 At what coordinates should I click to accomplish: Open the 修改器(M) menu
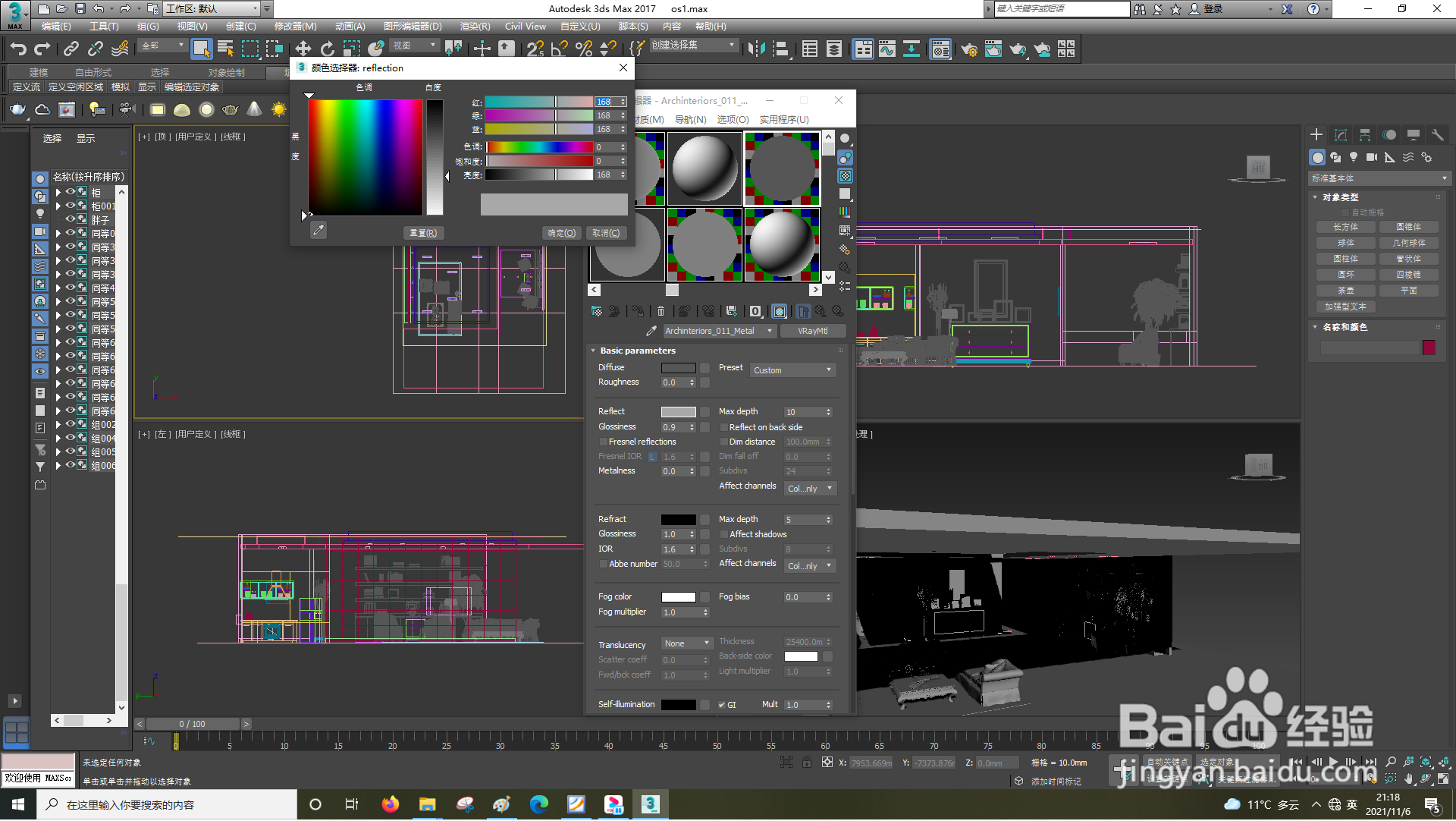295,27
